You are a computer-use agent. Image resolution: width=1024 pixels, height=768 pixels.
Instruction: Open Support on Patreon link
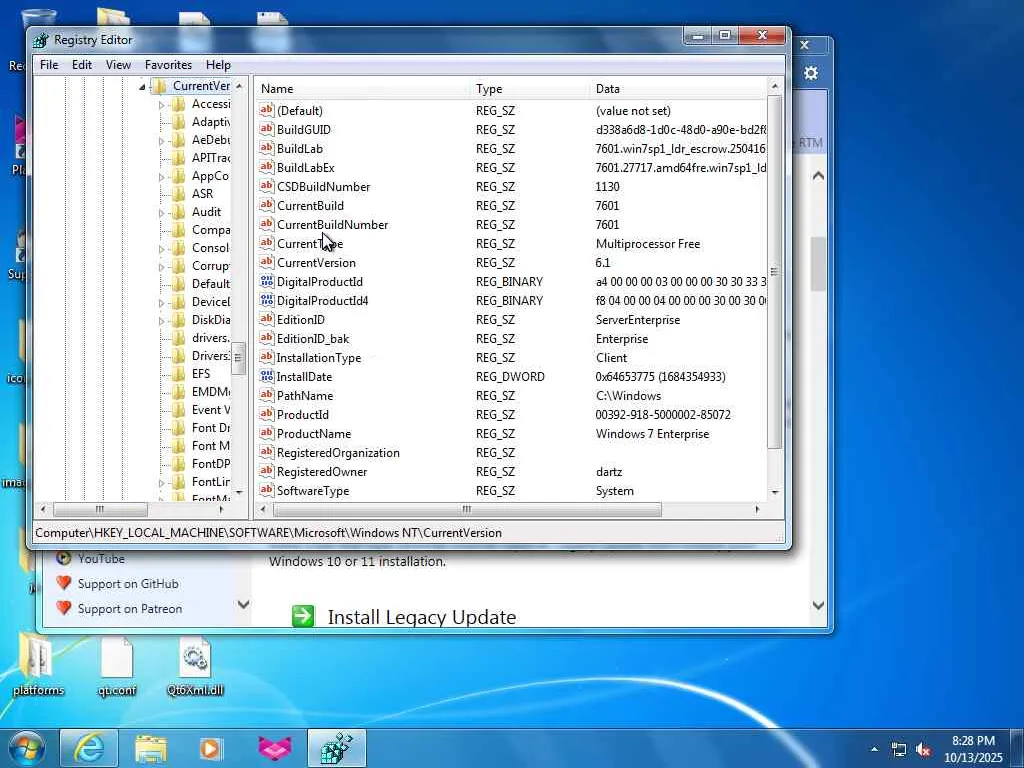(x=130, y=609)
